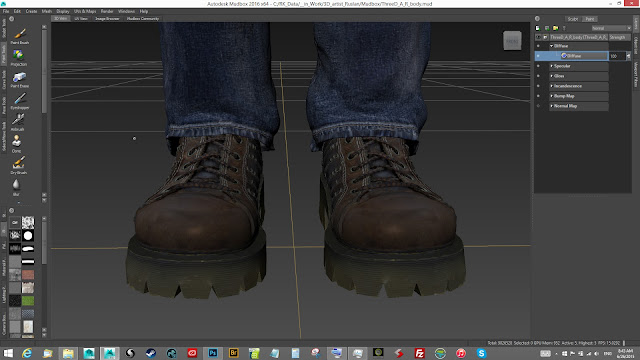Select the white horizontal bar stamp
This screenshot has height=360, width=640.
28,262
